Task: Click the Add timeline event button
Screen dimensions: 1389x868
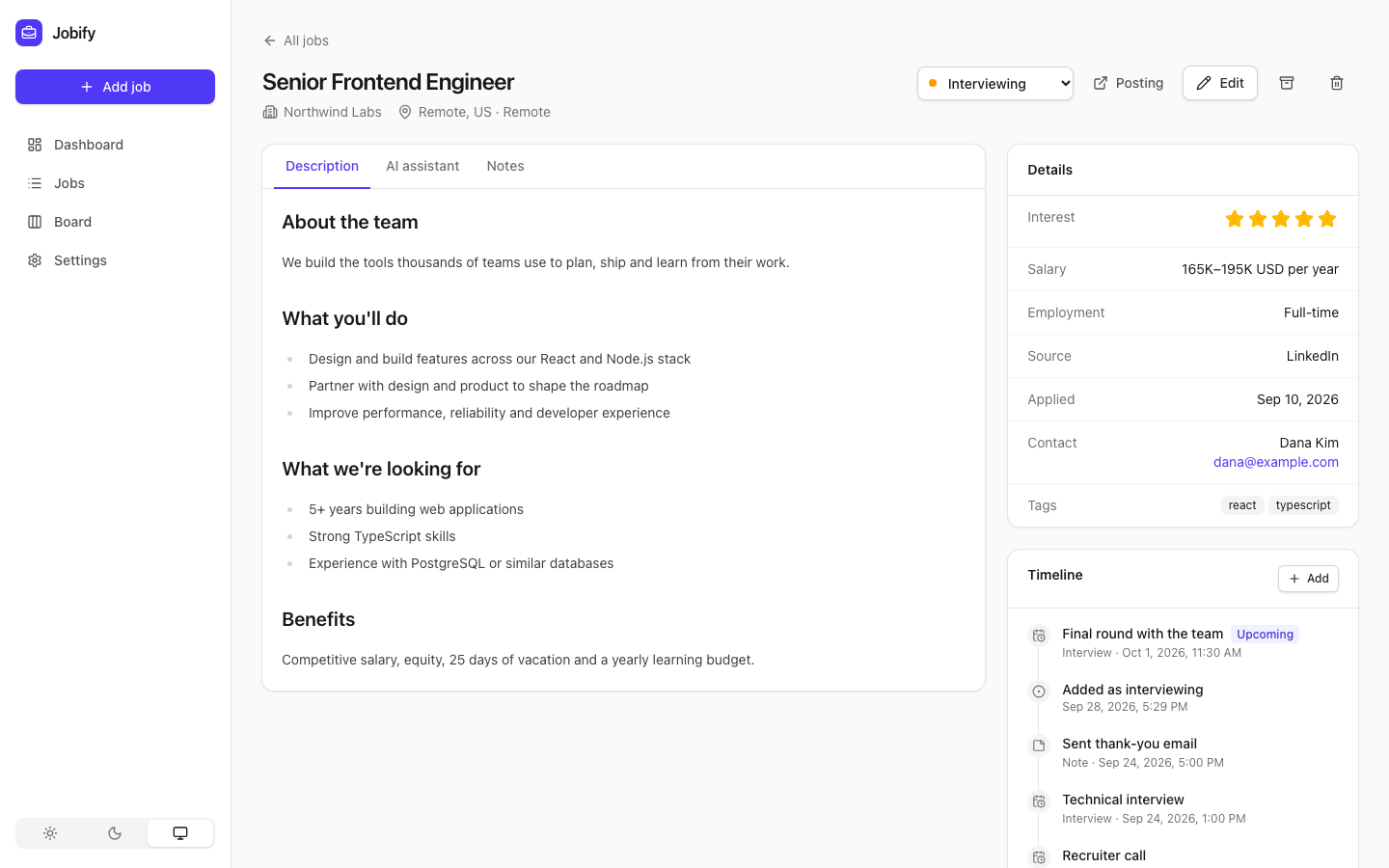Action: [x=1308, y=579]
